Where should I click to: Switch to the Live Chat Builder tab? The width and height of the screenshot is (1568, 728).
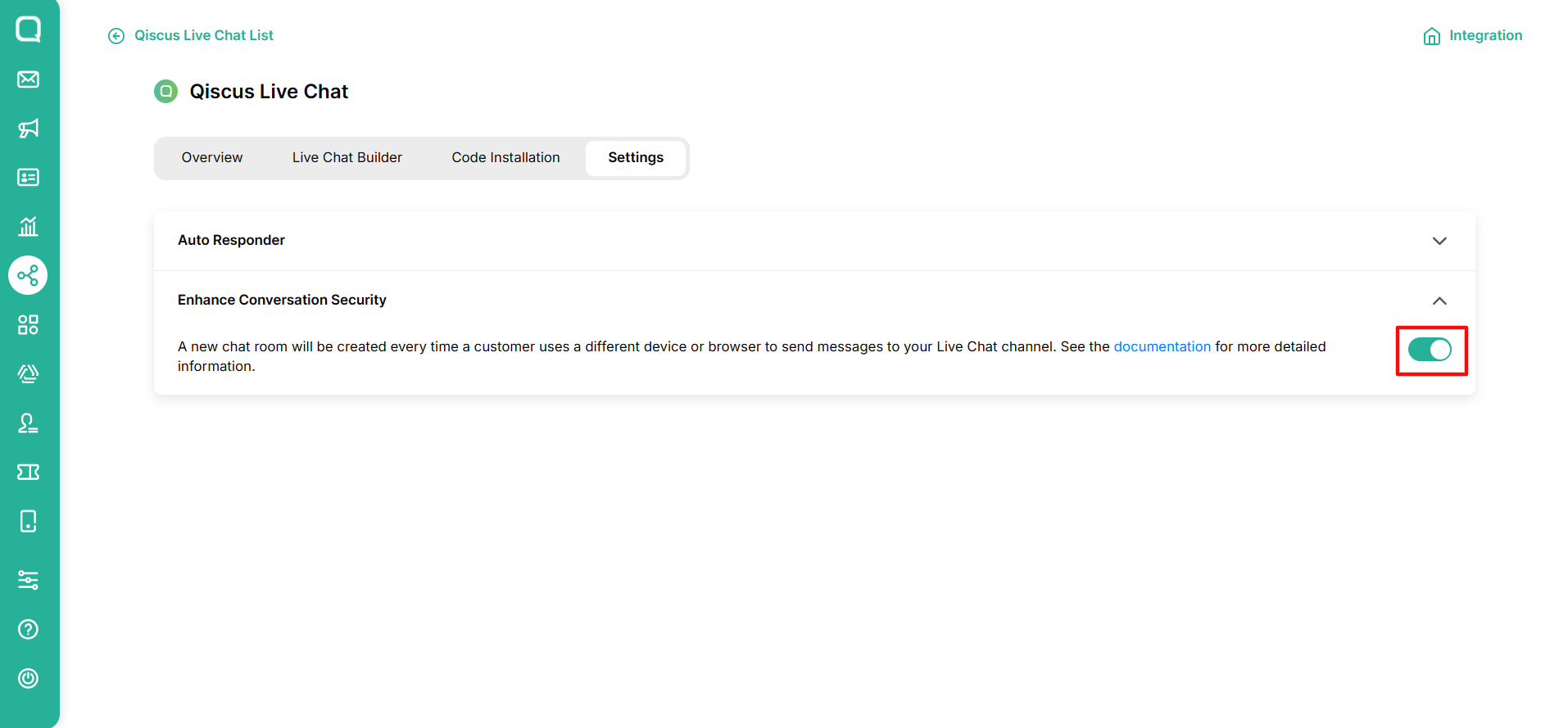tap(347, 158)
